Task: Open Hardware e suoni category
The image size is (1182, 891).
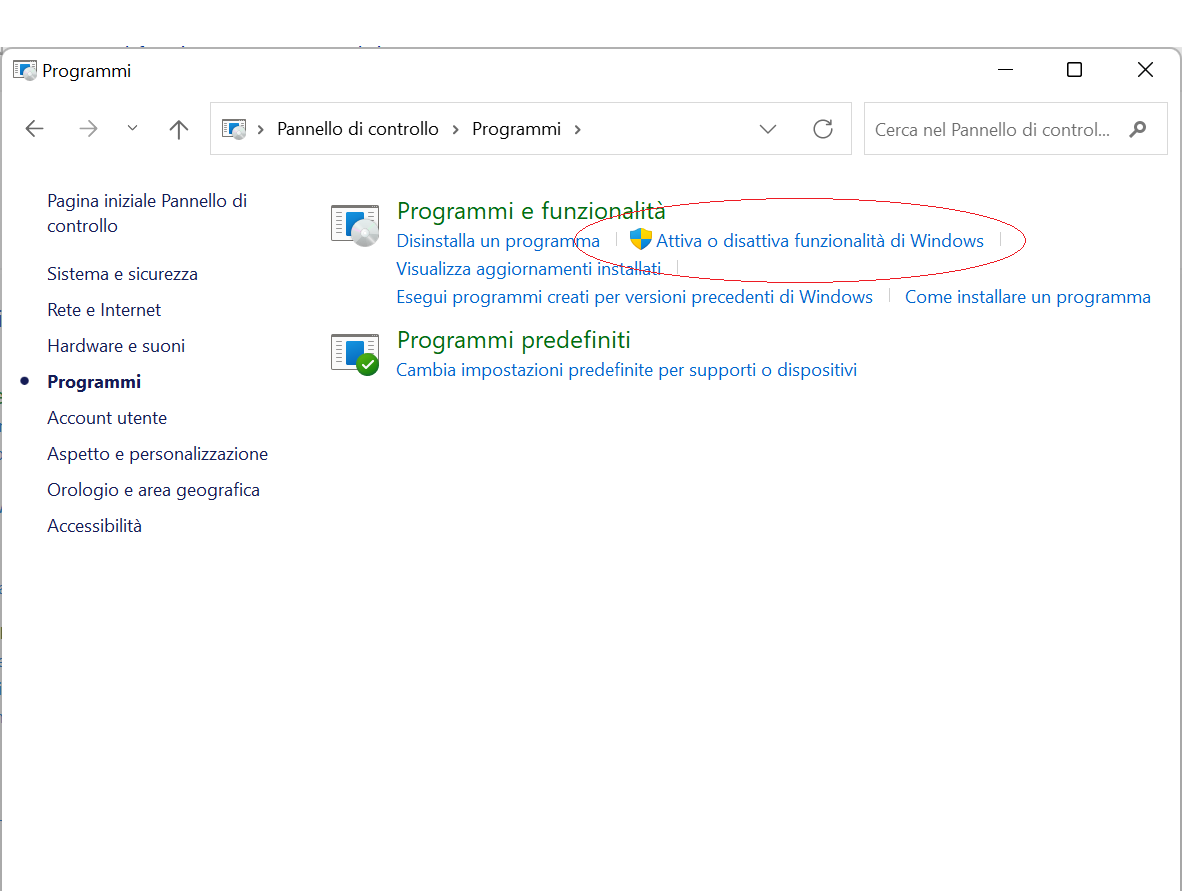Action: pyautogui.click(x=116, y=346)
